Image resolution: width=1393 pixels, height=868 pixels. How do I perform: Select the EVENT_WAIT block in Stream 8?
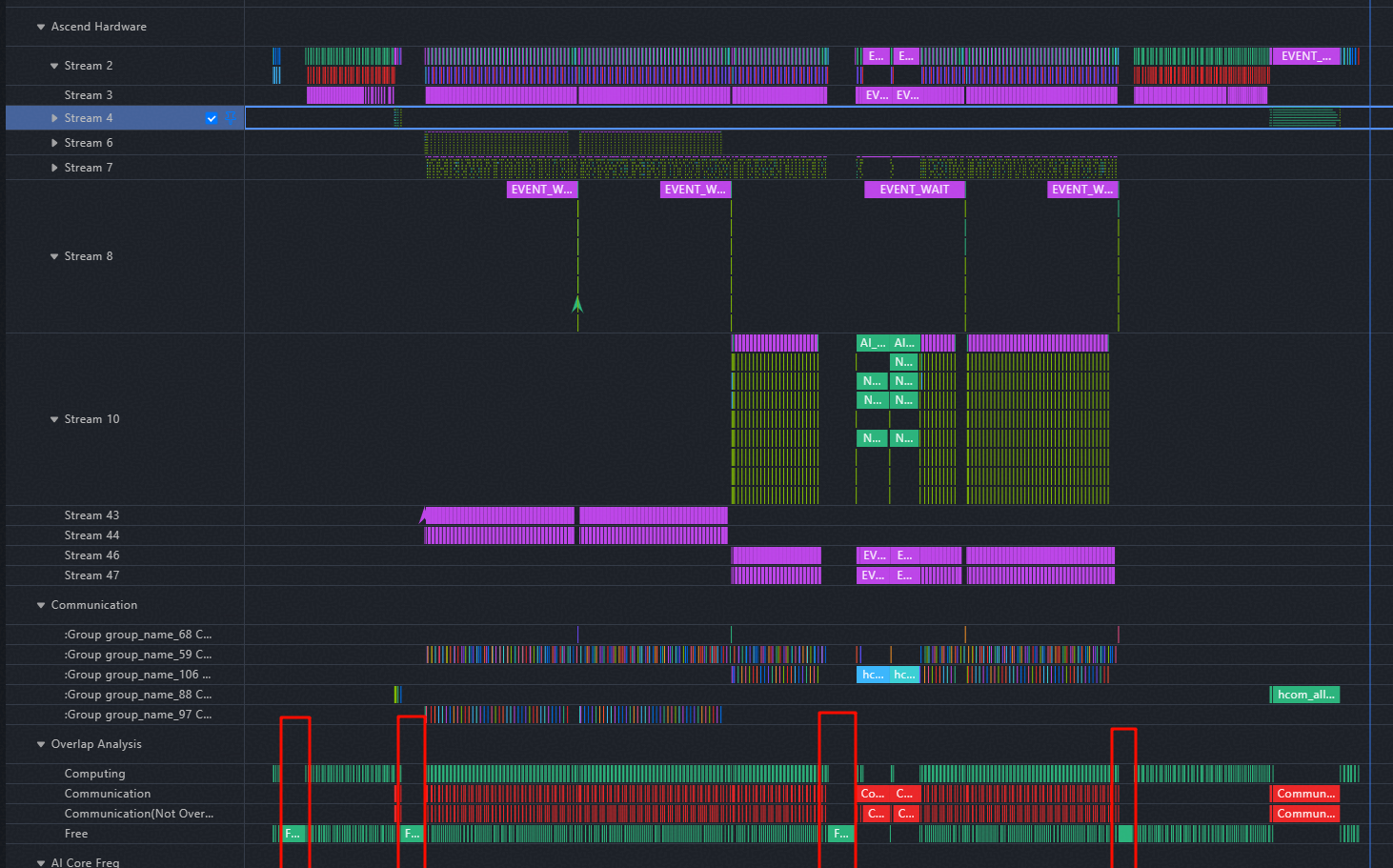pyautogui.click(x=915, y=190)
